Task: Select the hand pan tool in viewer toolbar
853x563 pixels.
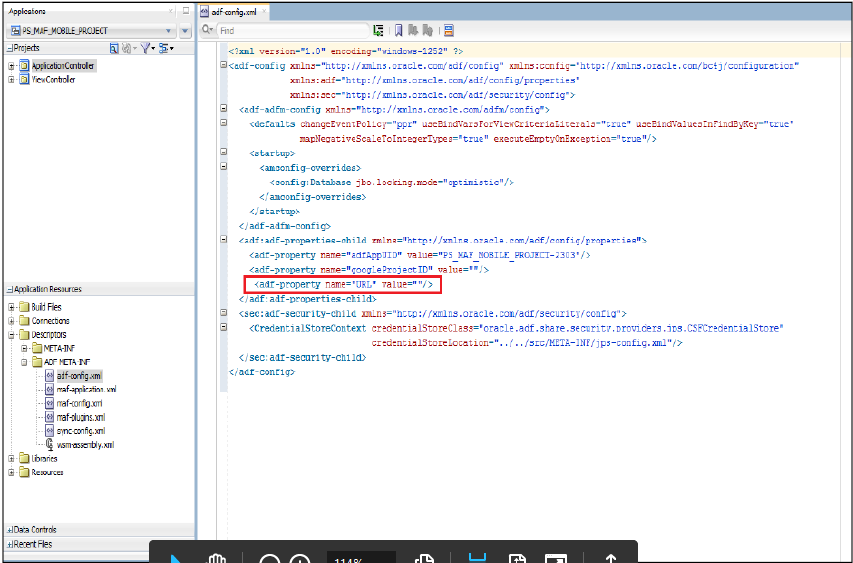Action: coord(217,558)
